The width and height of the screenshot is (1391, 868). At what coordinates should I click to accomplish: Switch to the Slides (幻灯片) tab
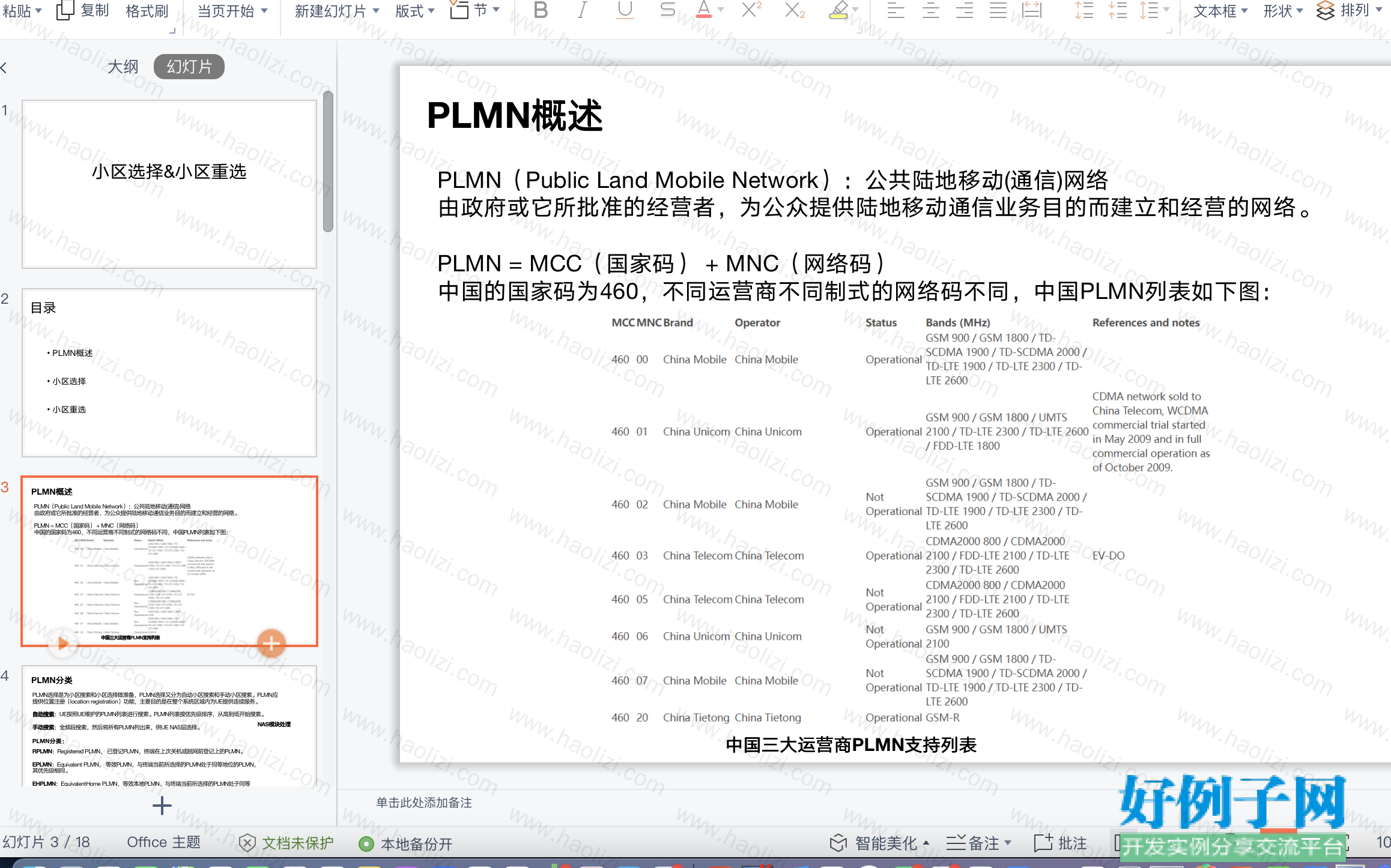coord(189,67)
